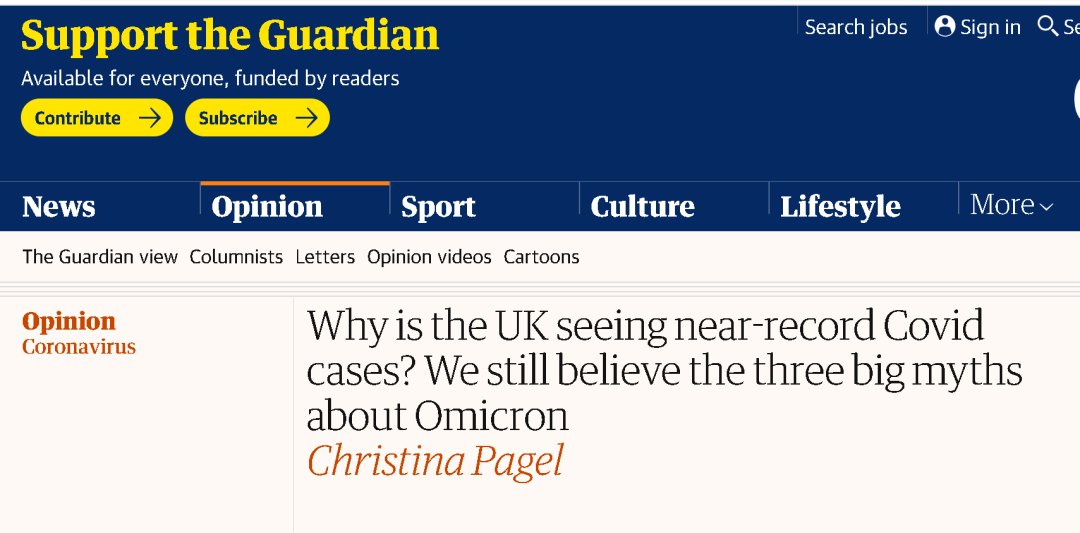
Task: Click the Support the Guardian heading
Action: click(x=230, y=36)
